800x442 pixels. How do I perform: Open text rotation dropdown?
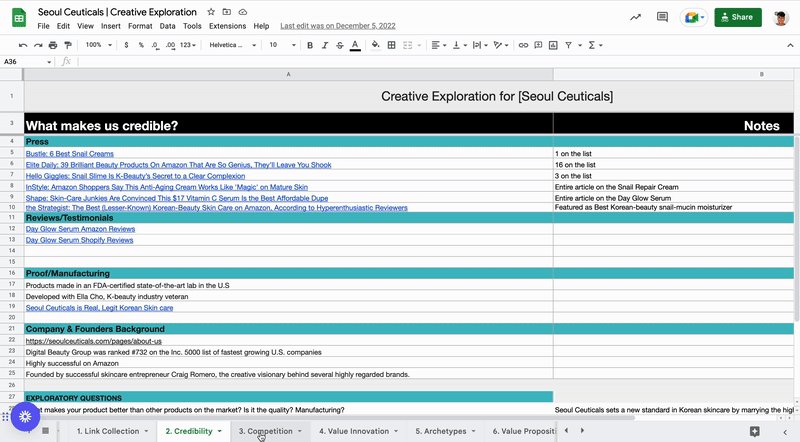click(x=501, y=45)
